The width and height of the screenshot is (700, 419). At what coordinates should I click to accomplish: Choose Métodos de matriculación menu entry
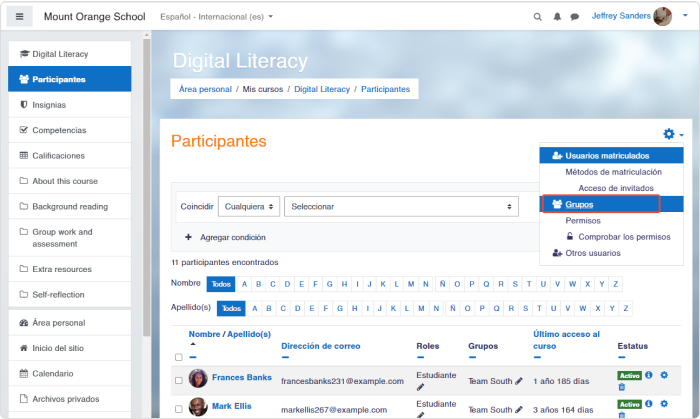point(613,172)
